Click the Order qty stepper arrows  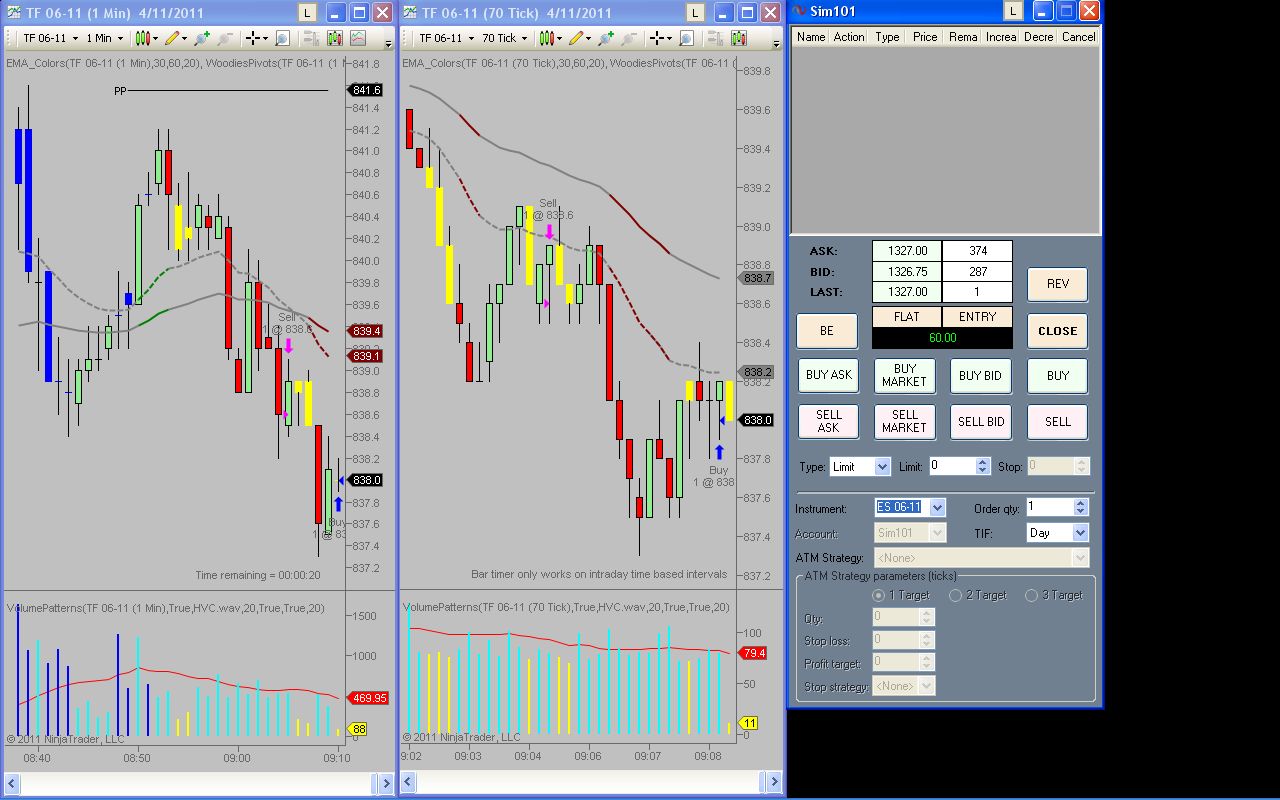pos(1080,507)
